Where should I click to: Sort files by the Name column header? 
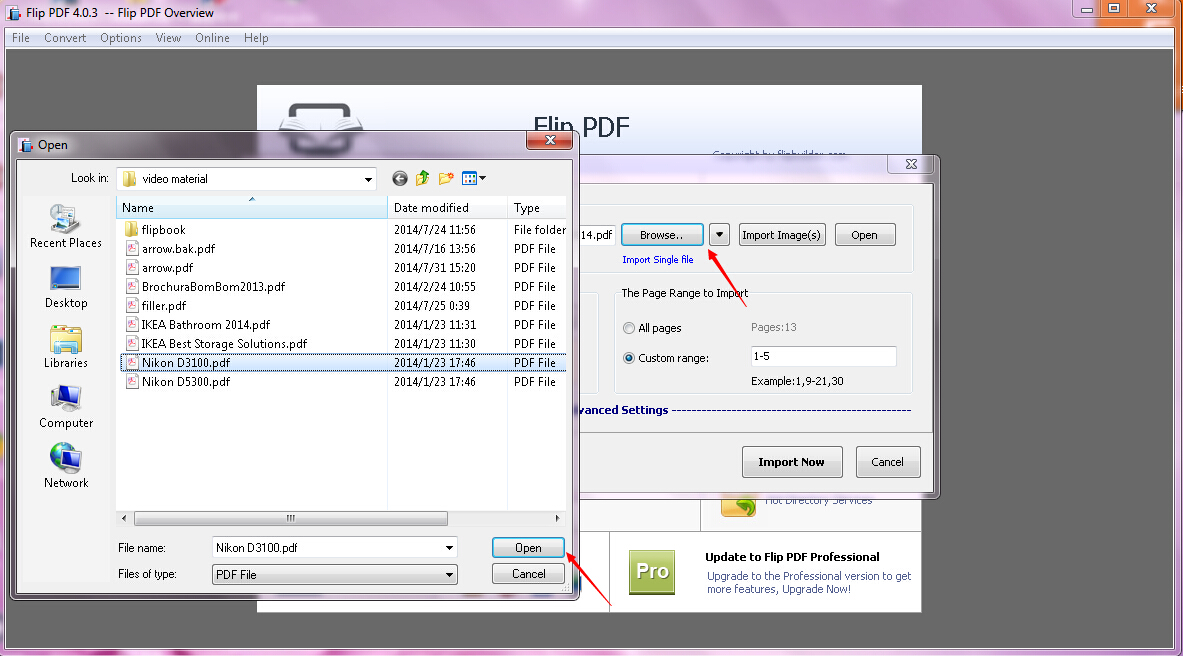(252, 208)
